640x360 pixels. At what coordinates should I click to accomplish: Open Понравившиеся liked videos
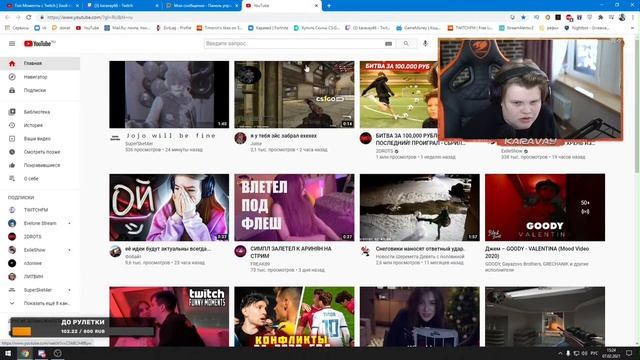click(40, 165)
